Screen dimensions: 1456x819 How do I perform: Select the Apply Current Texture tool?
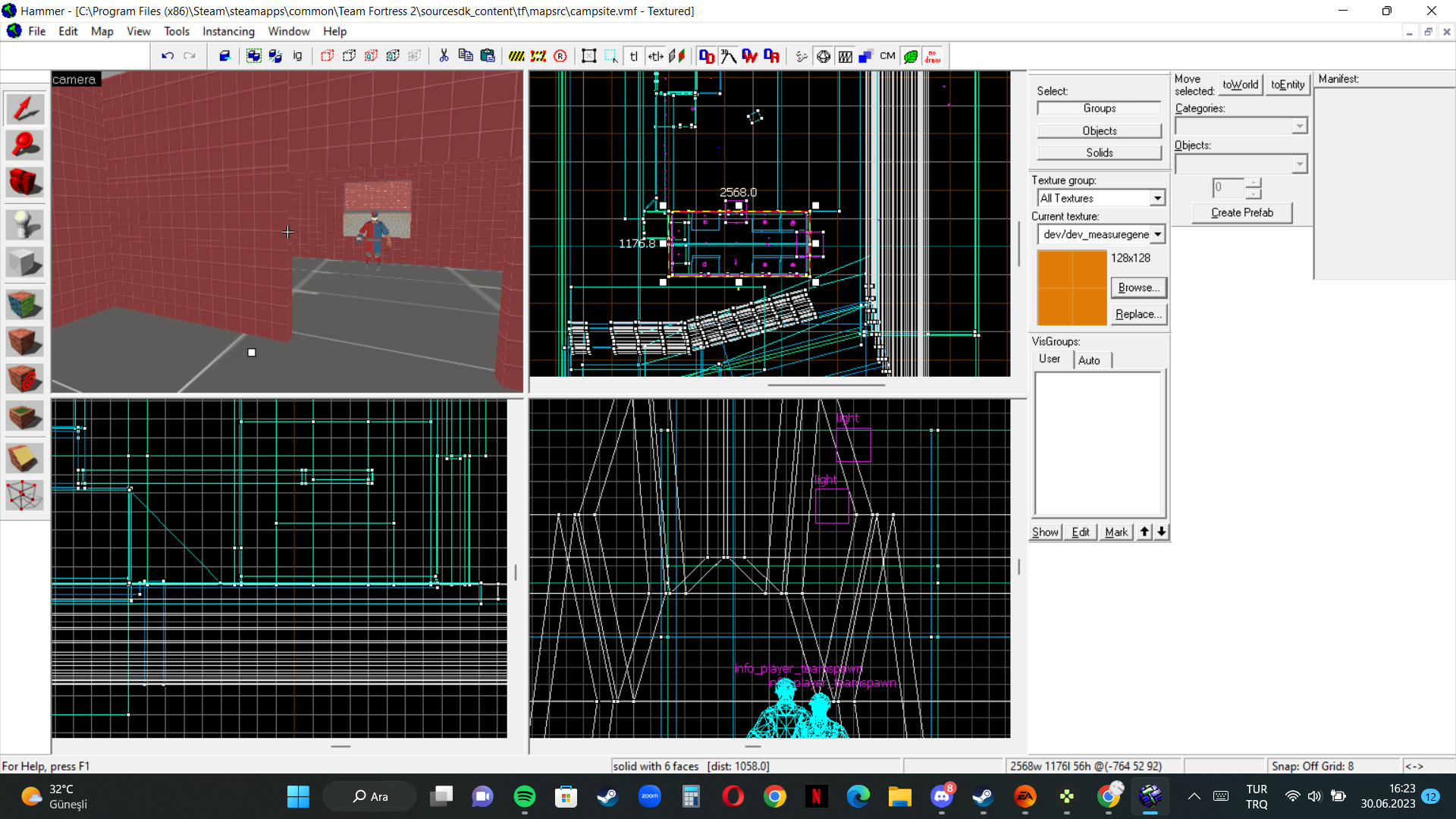[25, 342]
